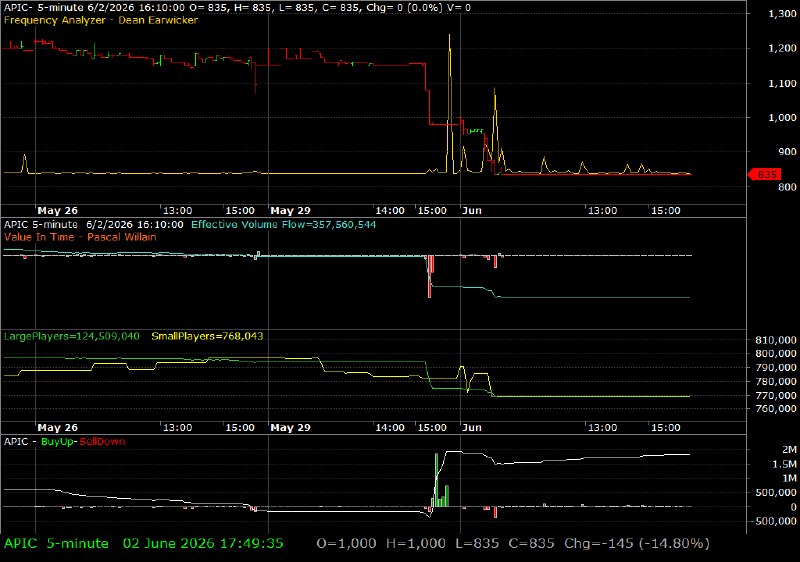
Task: Click "May 29" on the players panel time axis
Action: (290, 428)
